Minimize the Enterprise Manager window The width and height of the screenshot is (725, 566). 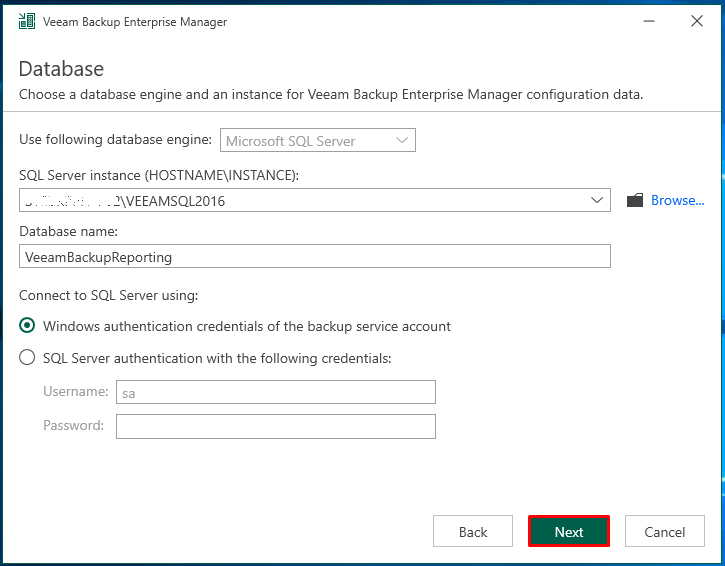point(649,21)
